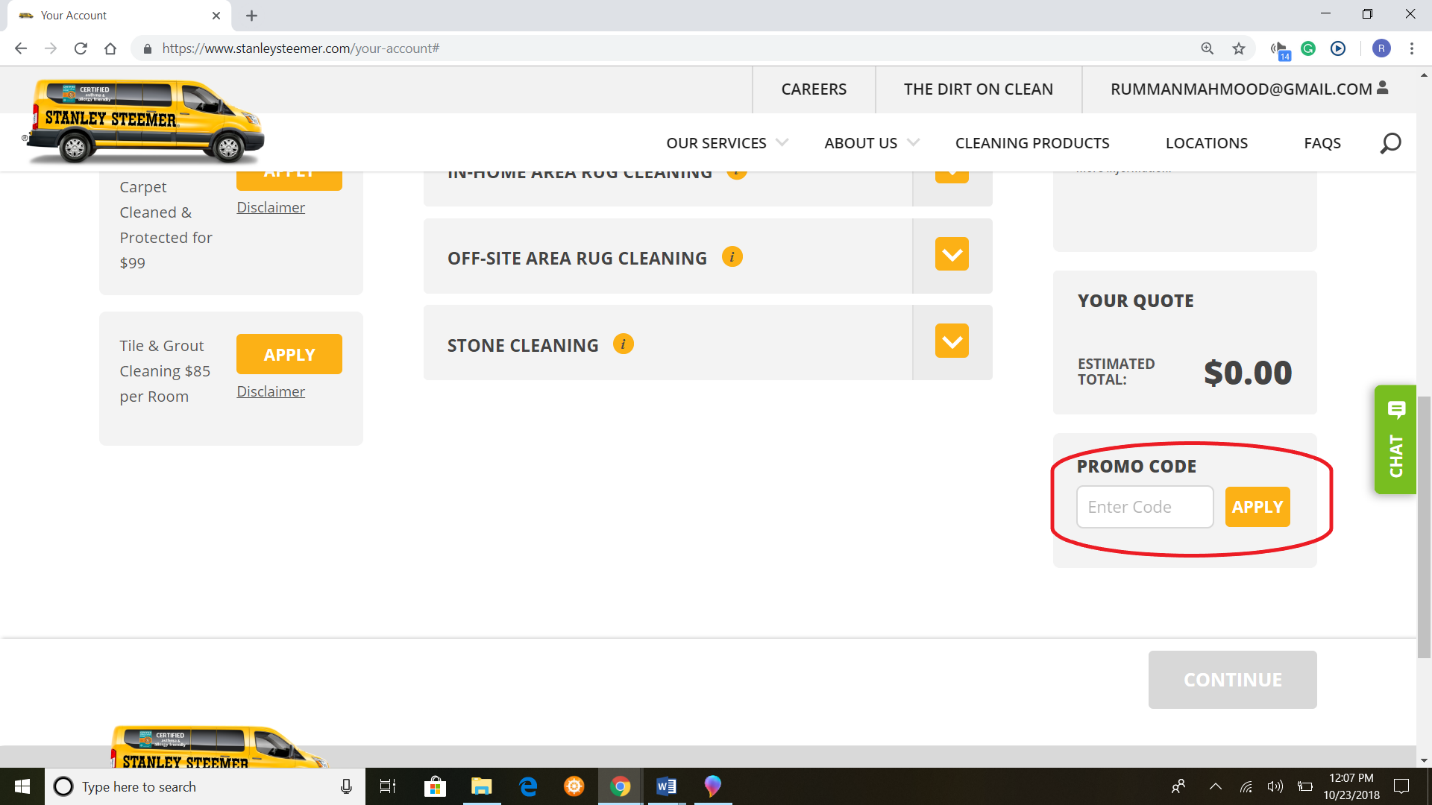Launch Microsoft Edge from the taskbar
The image size is (1432, 805).
click(528, 786)
